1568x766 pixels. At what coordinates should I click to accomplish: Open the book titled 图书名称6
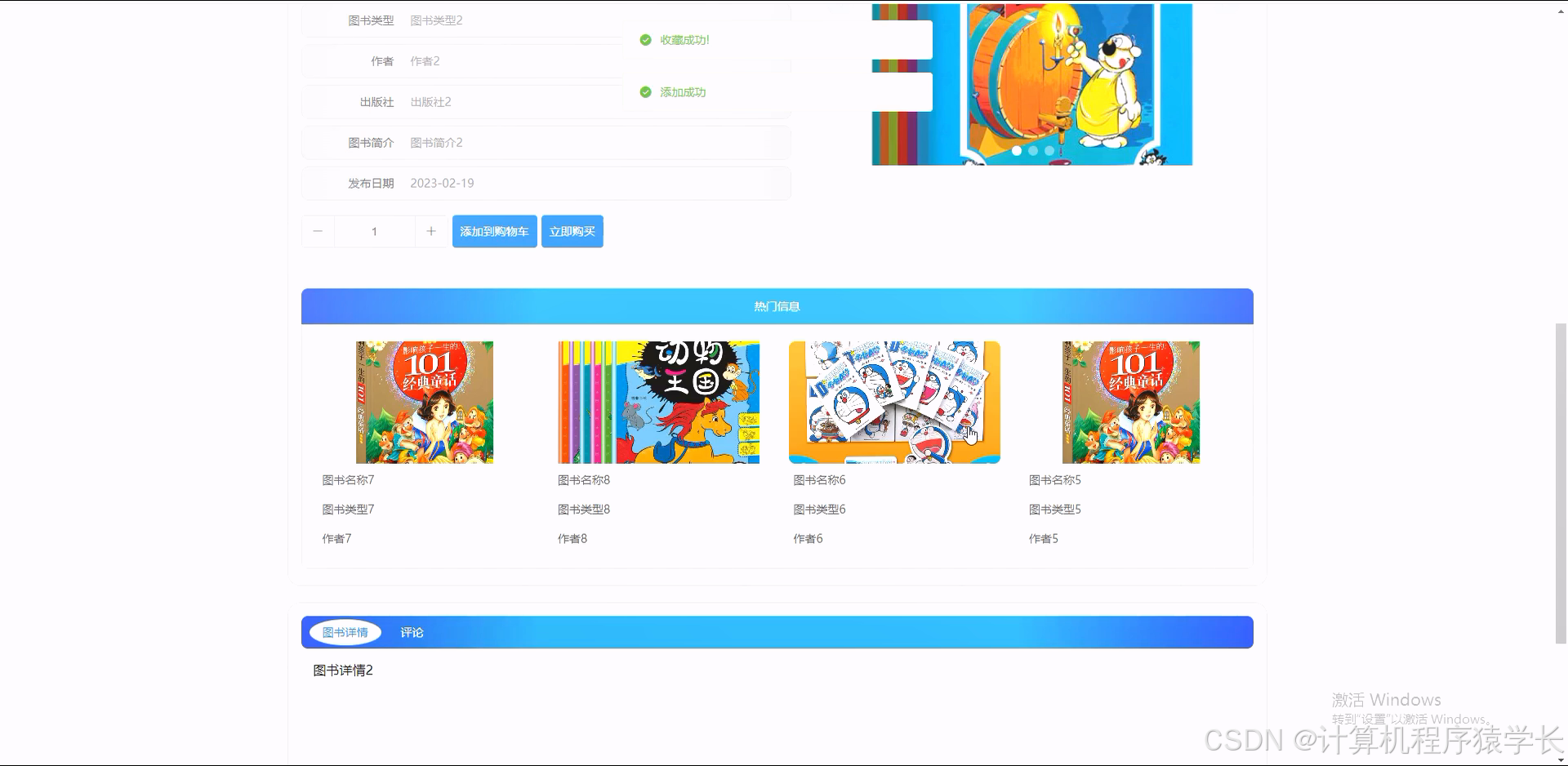(x=817, y=479)
